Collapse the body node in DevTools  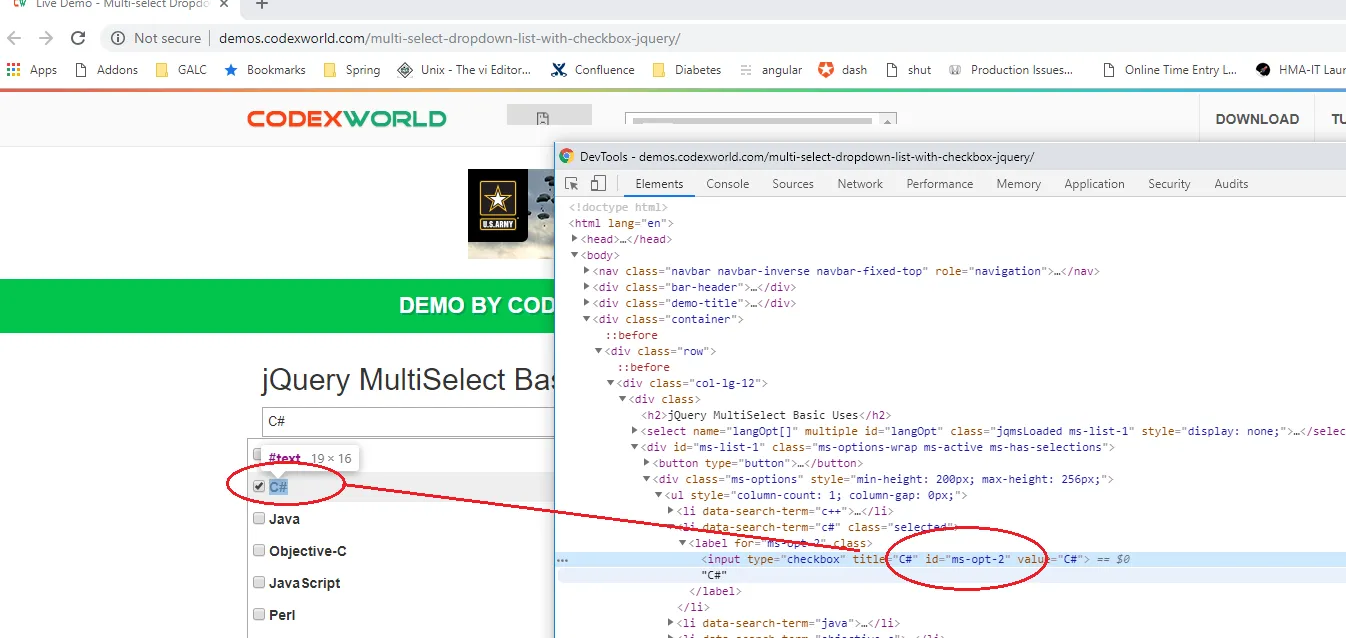(575, 255)
